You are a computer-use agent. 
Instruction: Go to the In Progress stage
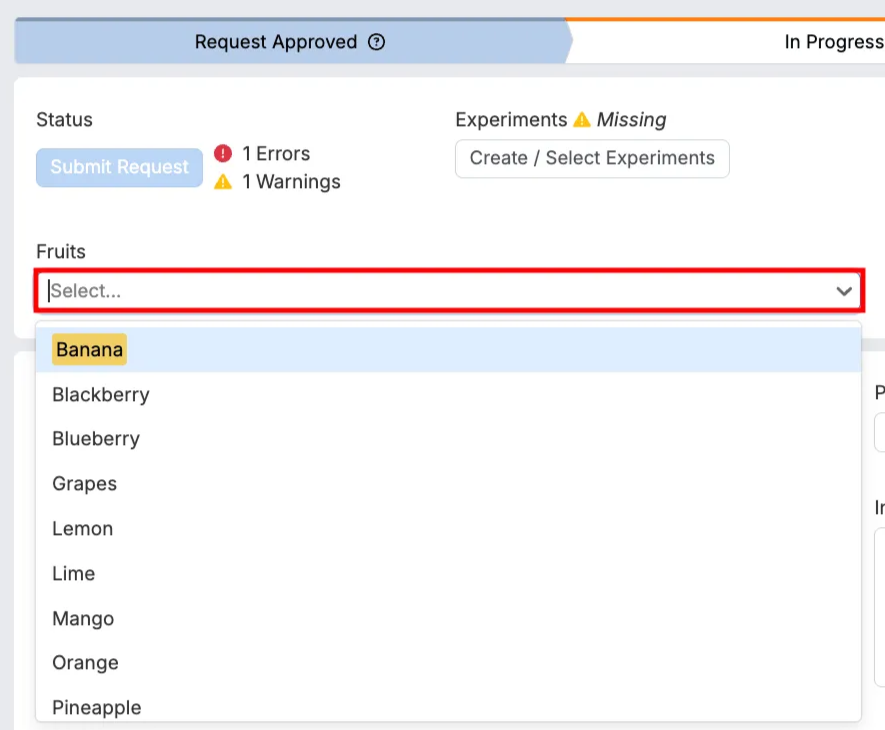point(832,42)
